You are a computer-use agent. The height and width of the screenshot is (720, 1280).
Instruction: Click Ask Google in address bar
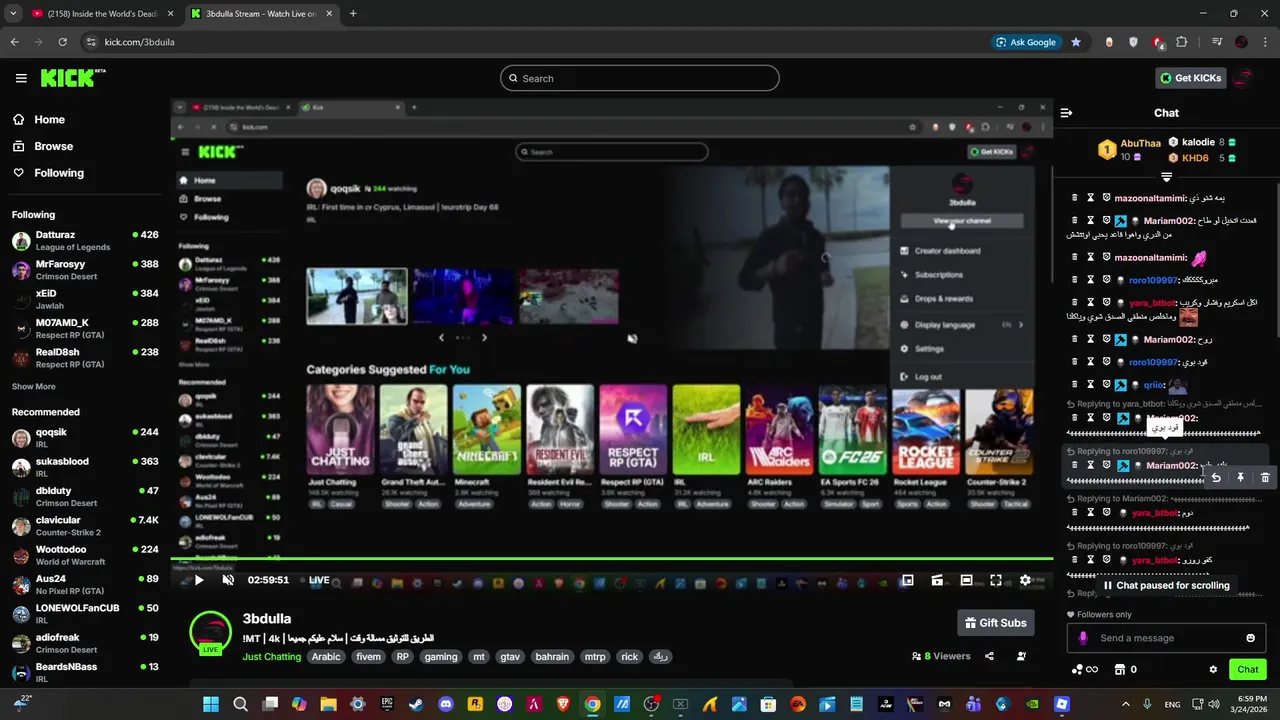1026,42
